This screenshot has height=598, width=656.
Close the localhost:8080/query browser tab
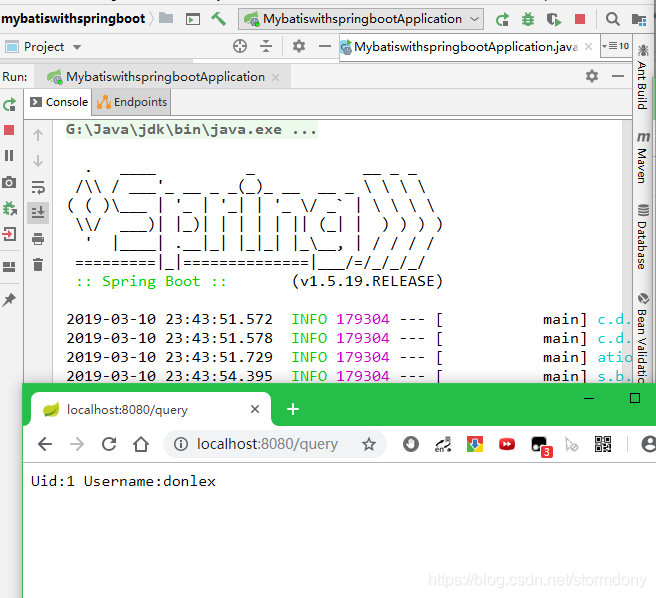(255, 409)
